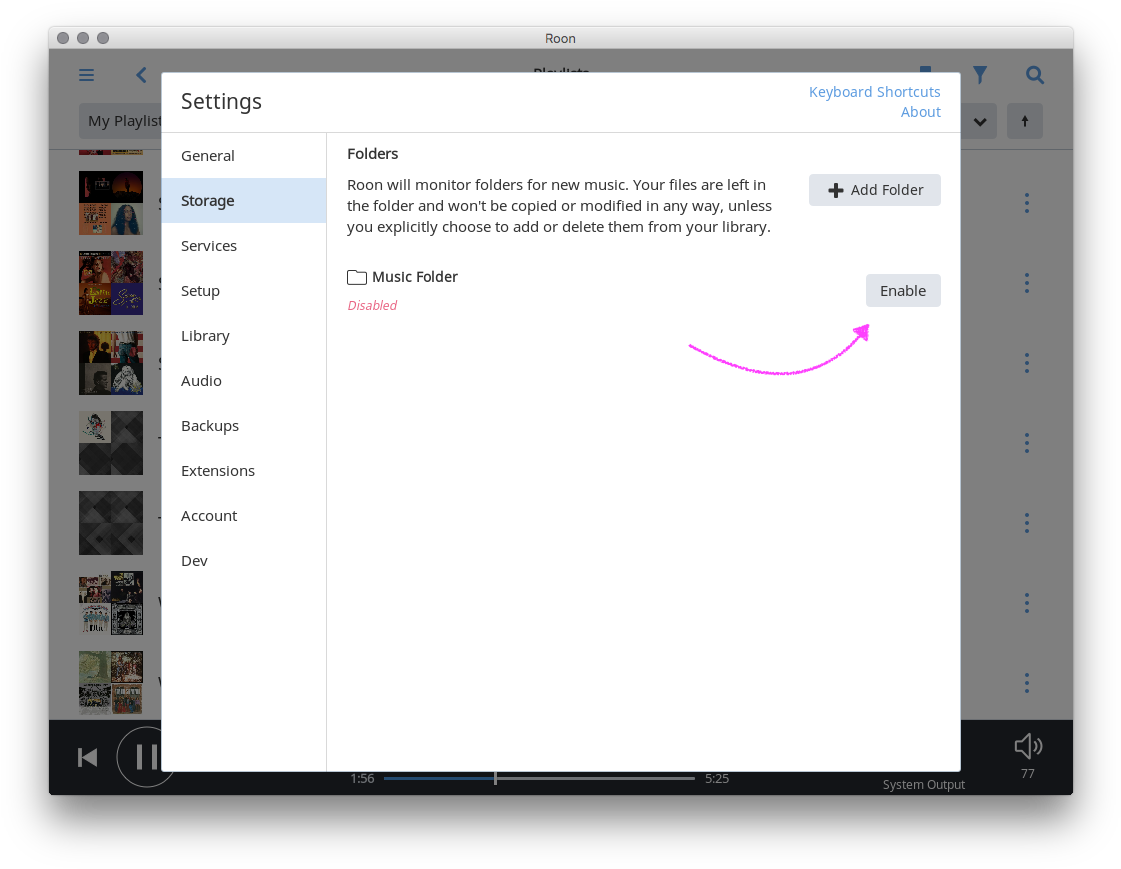Open three-dot menu beside Latin Jazz playlist
1121x869 pixels.
coord(1027,283)
